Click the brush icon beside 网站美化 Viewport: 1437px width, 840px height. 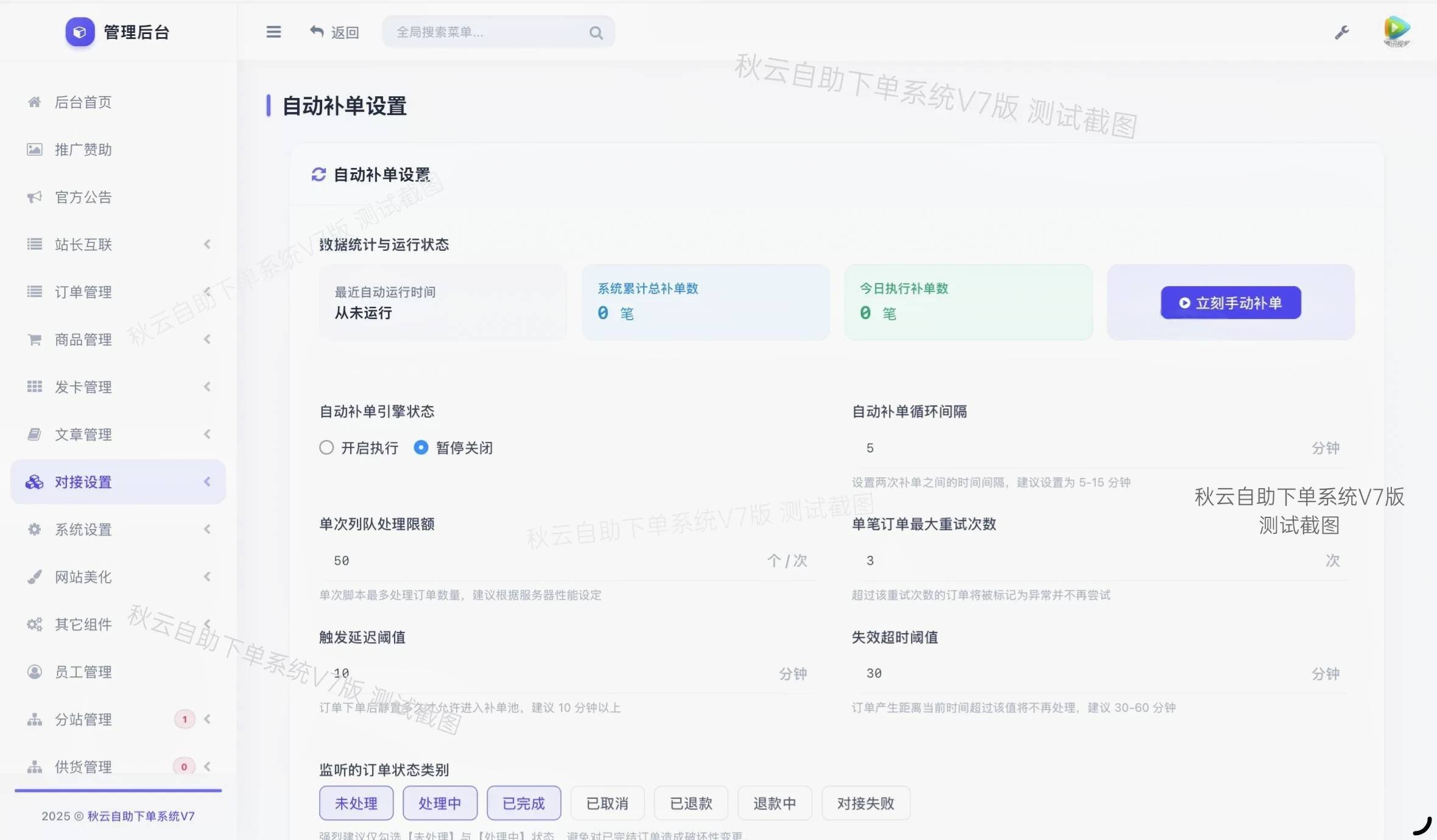(x=35, y=576)
